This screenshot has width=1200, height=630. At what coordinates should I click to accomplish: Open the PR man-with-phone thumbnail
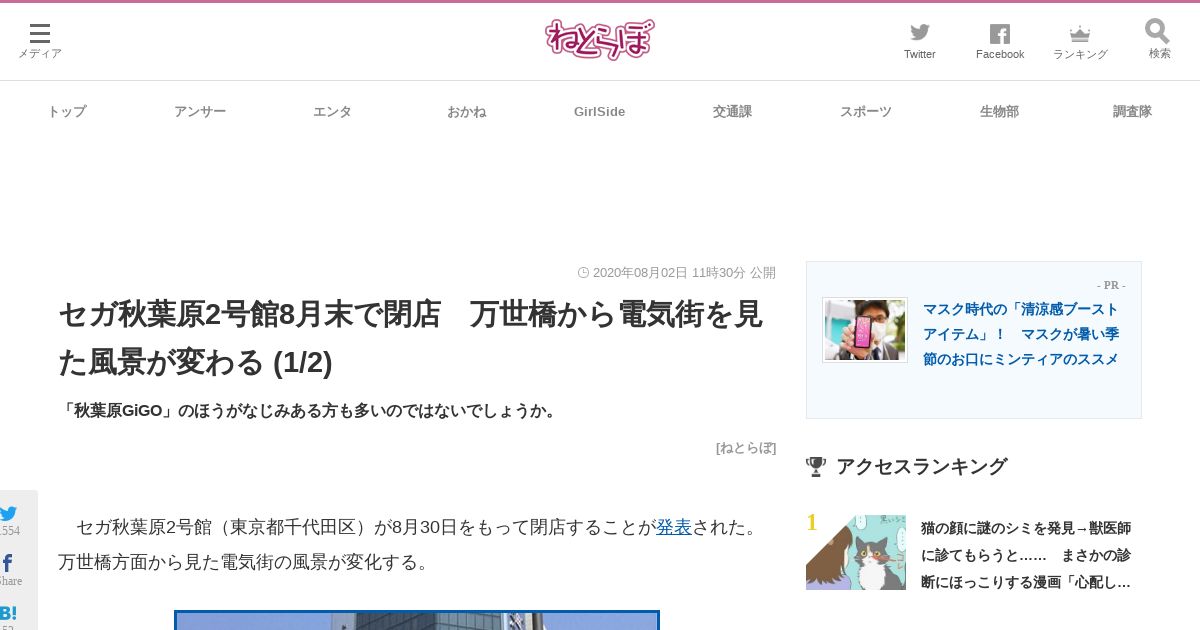(x=865, y=330)
